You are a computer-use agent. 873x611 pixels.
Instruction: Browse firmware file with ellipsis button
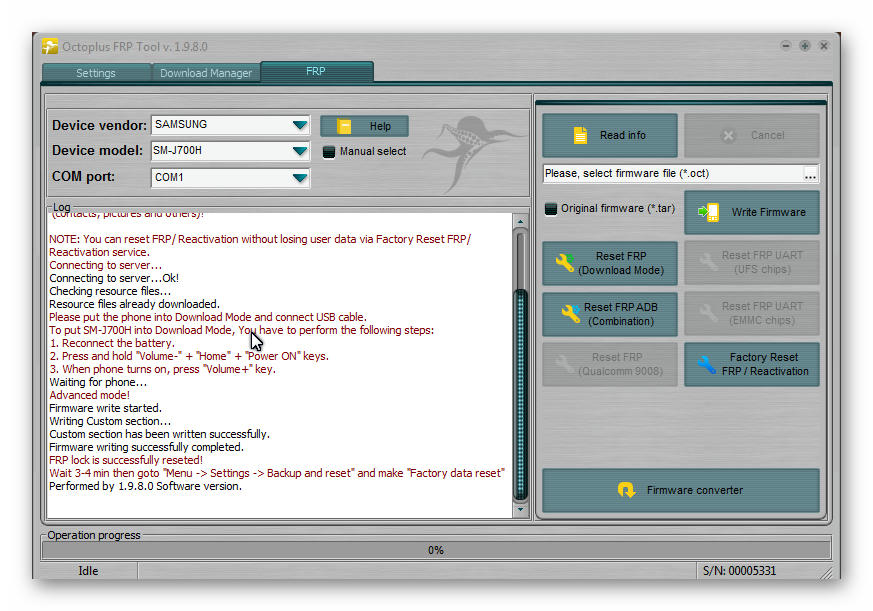tap(810, 174)
